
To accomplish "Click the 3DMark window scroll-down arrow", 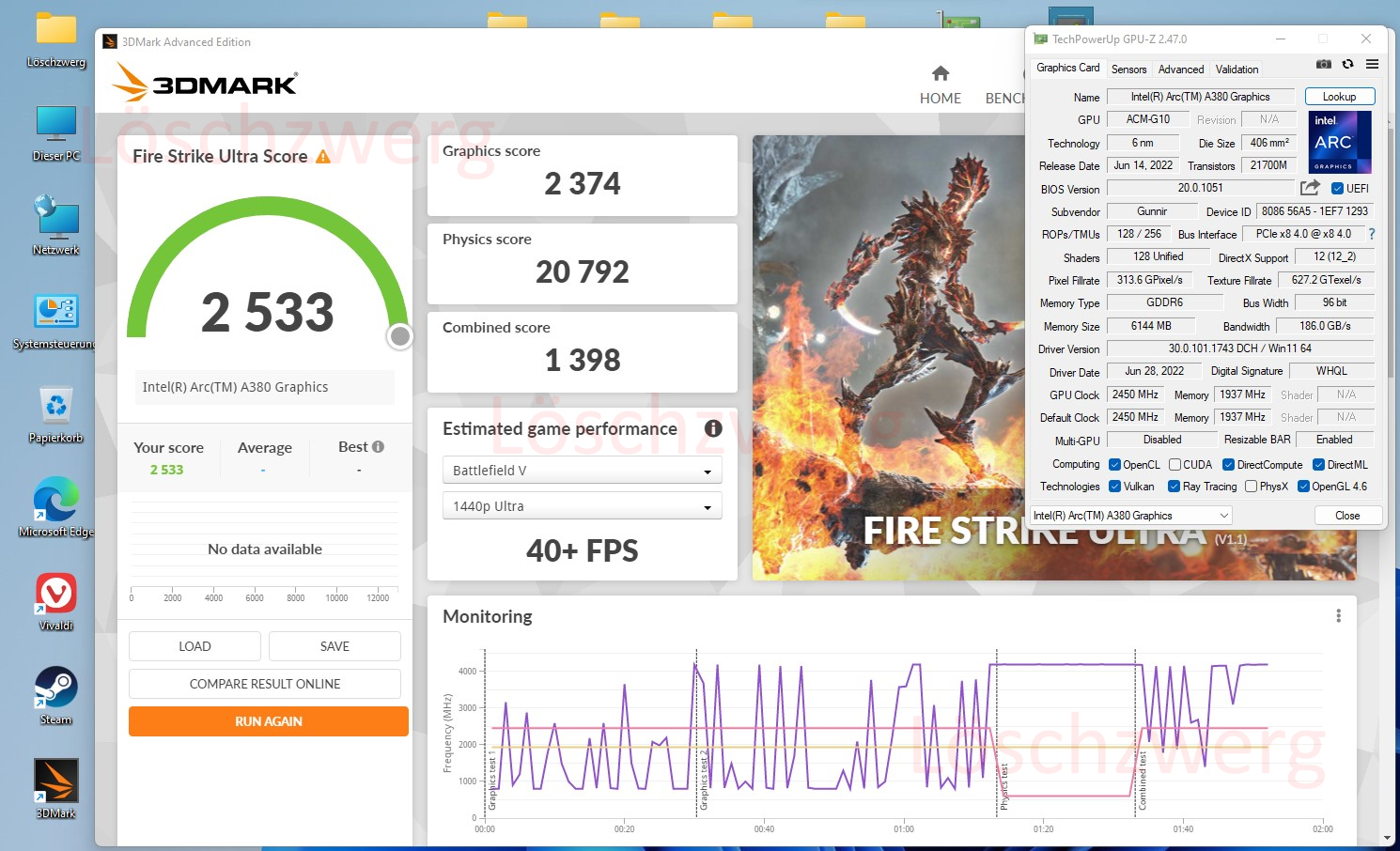I will click(x=1388, y=838).
